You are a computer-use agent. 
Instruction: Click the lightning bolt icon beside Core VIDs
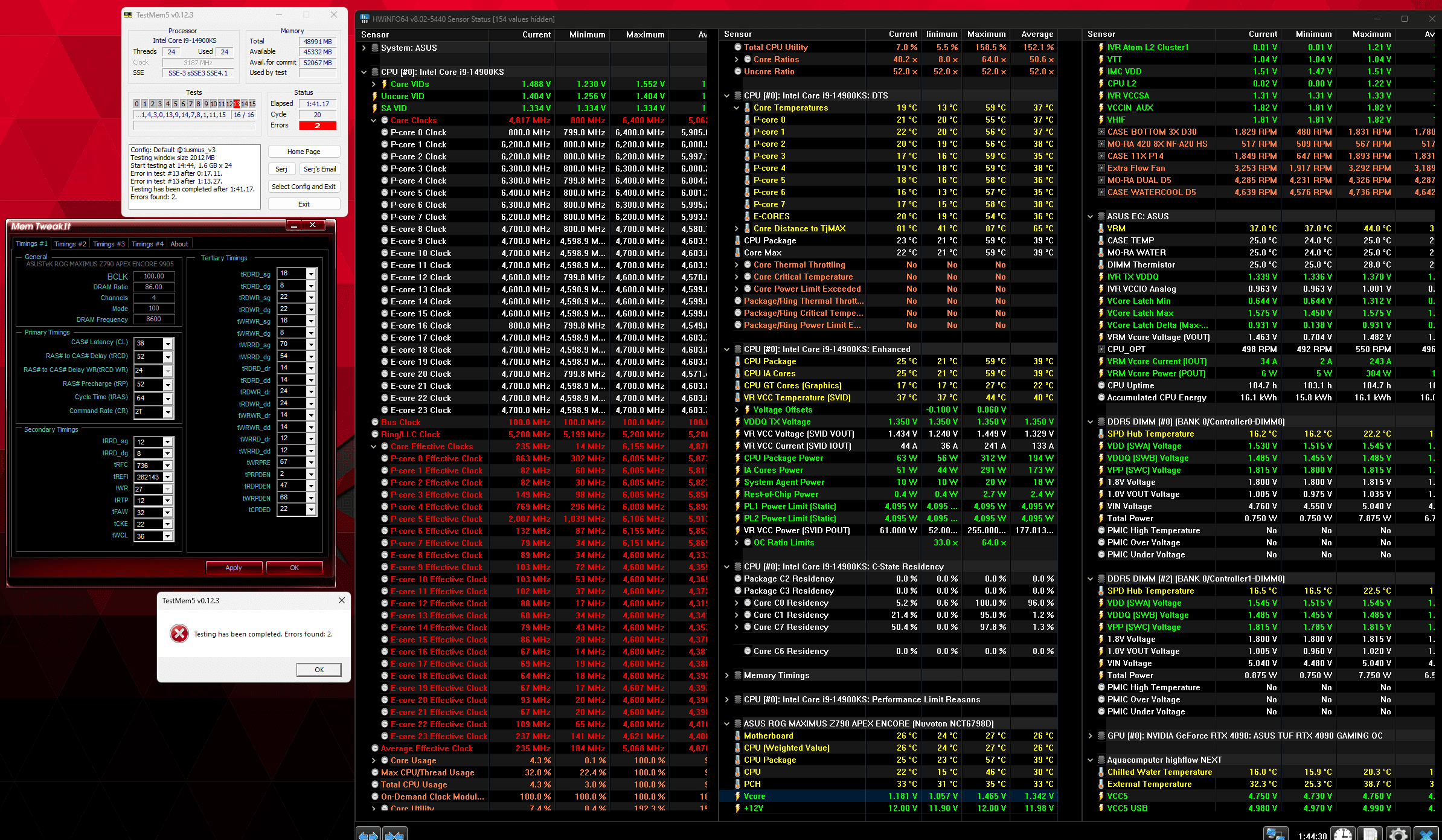click(x=384, y=84)
